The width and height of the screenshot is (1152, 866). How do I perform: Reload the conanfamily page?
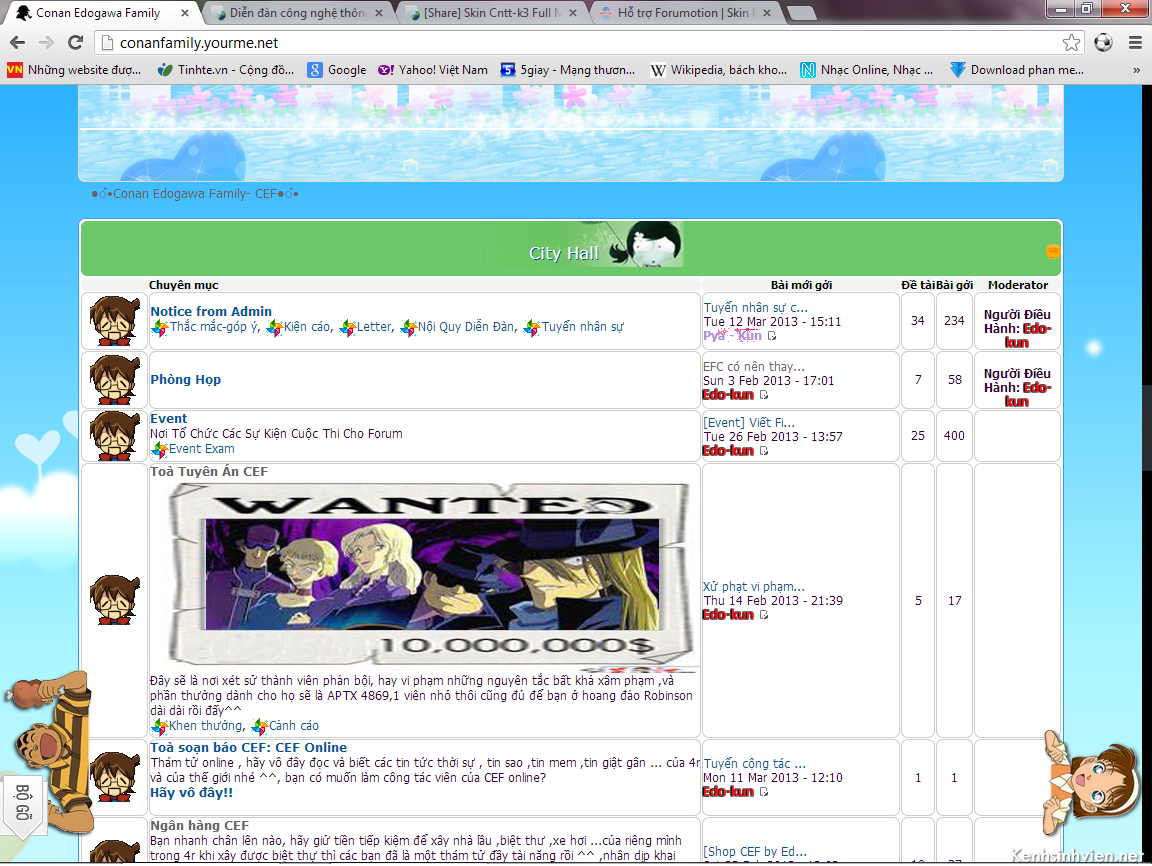click(x=75, y=43)
